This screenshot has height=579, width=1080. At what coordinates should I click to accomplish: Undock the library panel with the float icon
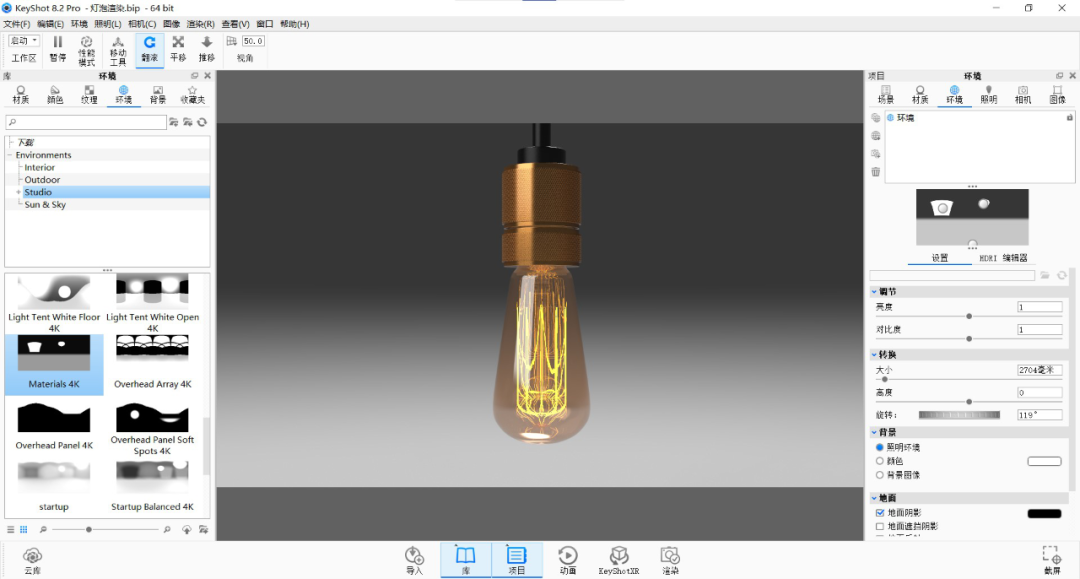point(194,76)
